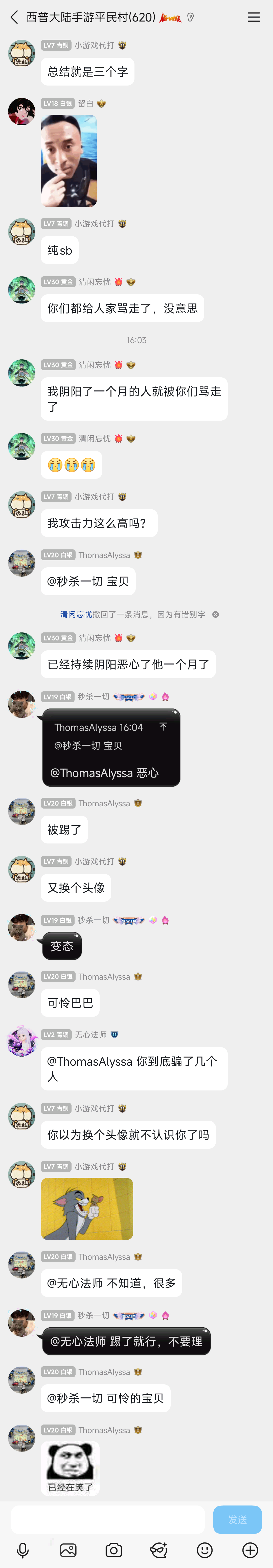Open the plus more-options icon

point(250,1550)
